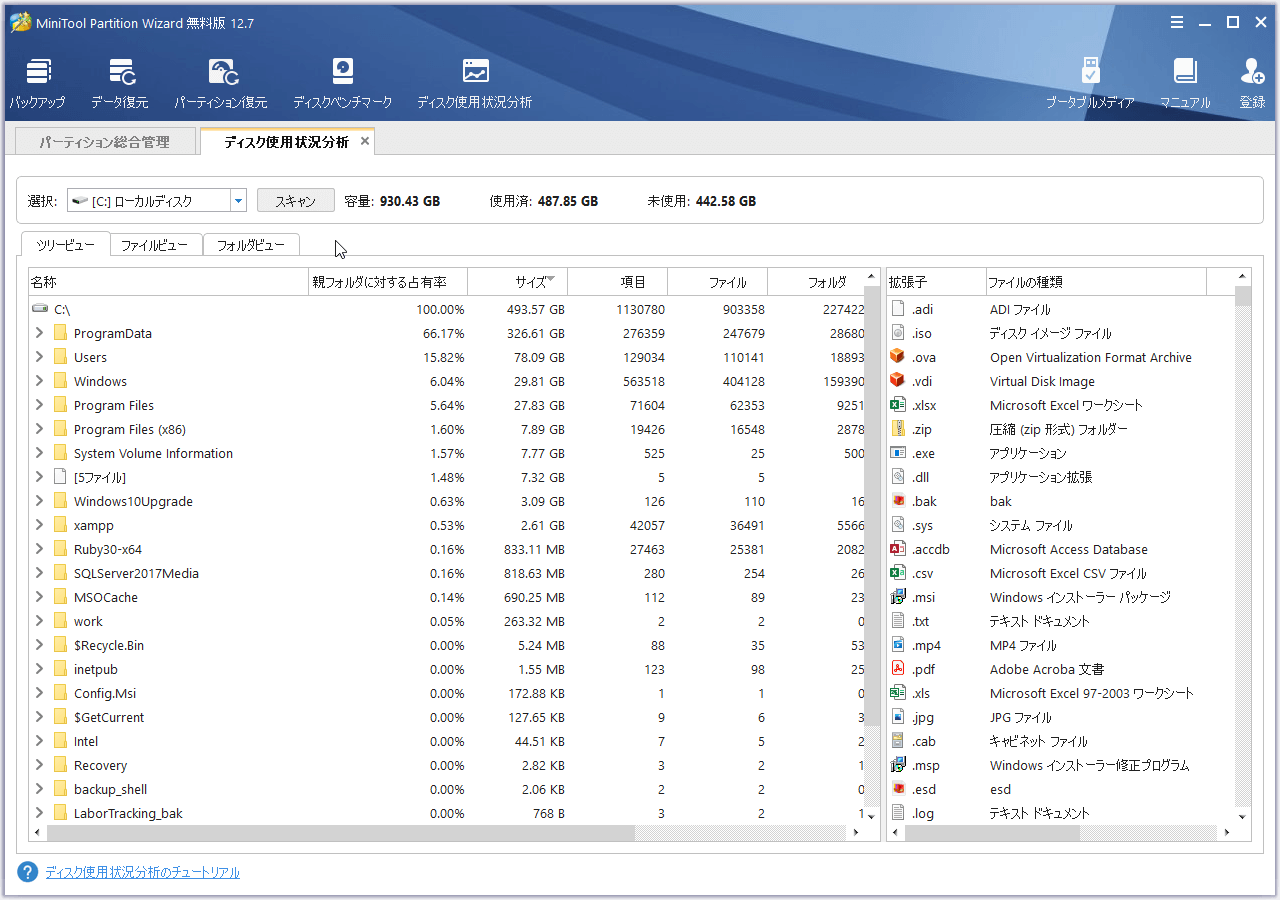The image size is (1280, 900).
Task: Expand the xampp folder
Action: (39, 525)
